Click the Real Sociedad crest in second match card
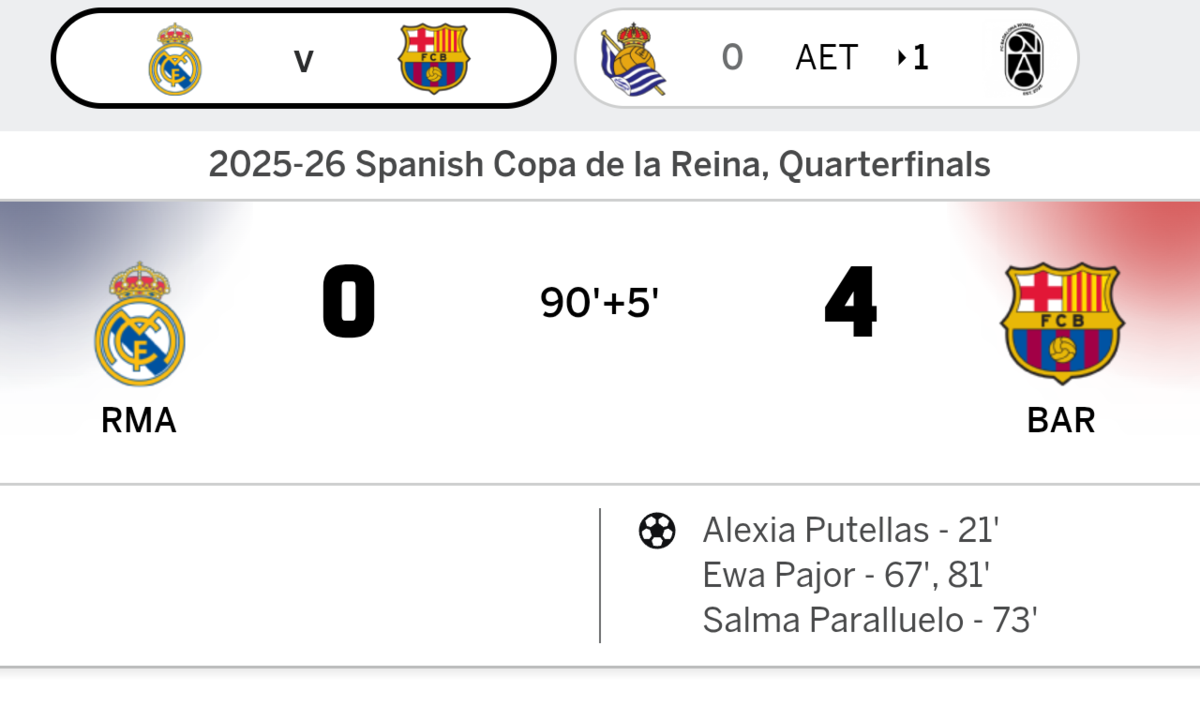The height and width of the screenshot is (706, 1200). (x=632, y=59)
